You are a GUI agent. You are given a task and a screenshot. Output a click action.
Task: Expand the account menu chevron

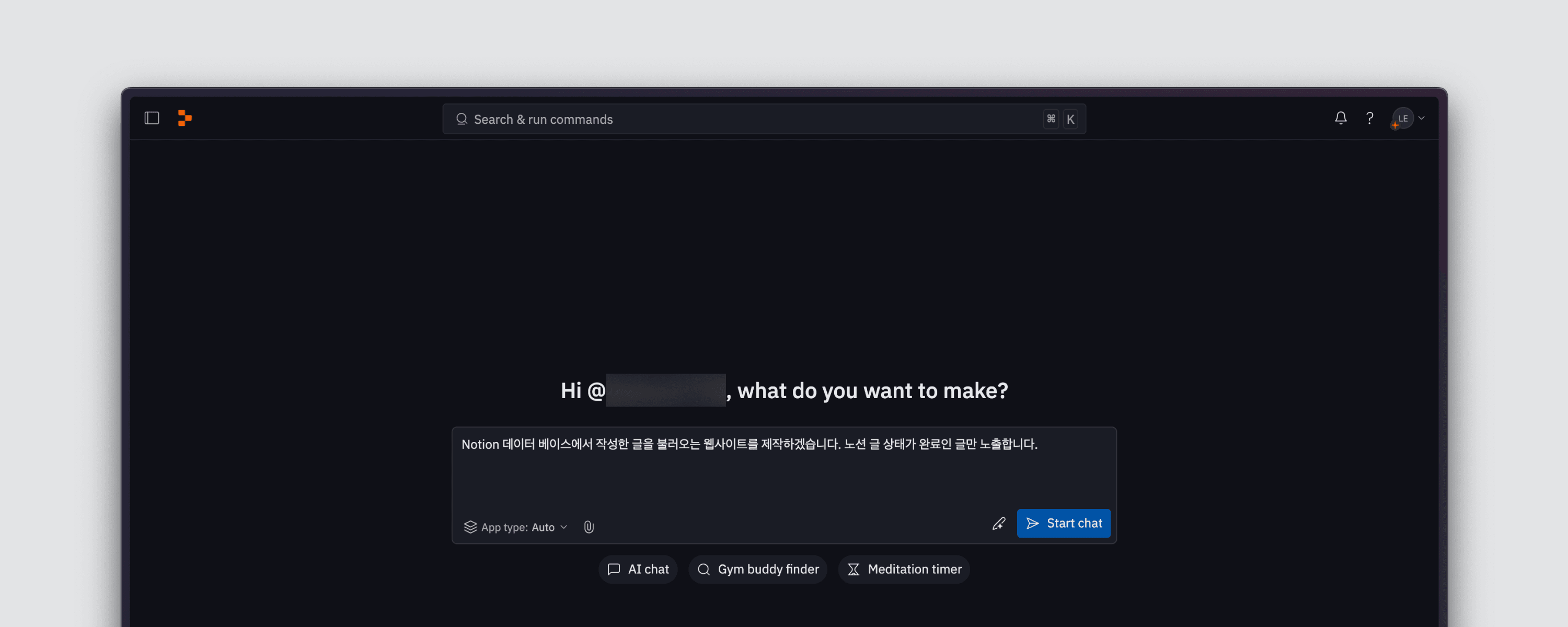pyautogui.click(x=1422, y=118)
